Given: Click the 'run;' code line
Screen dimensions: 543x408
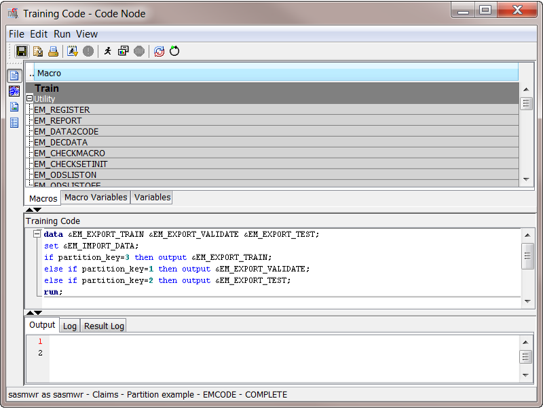Looking at the screenshot, I should pyautogui.click(x=53, y=292).
